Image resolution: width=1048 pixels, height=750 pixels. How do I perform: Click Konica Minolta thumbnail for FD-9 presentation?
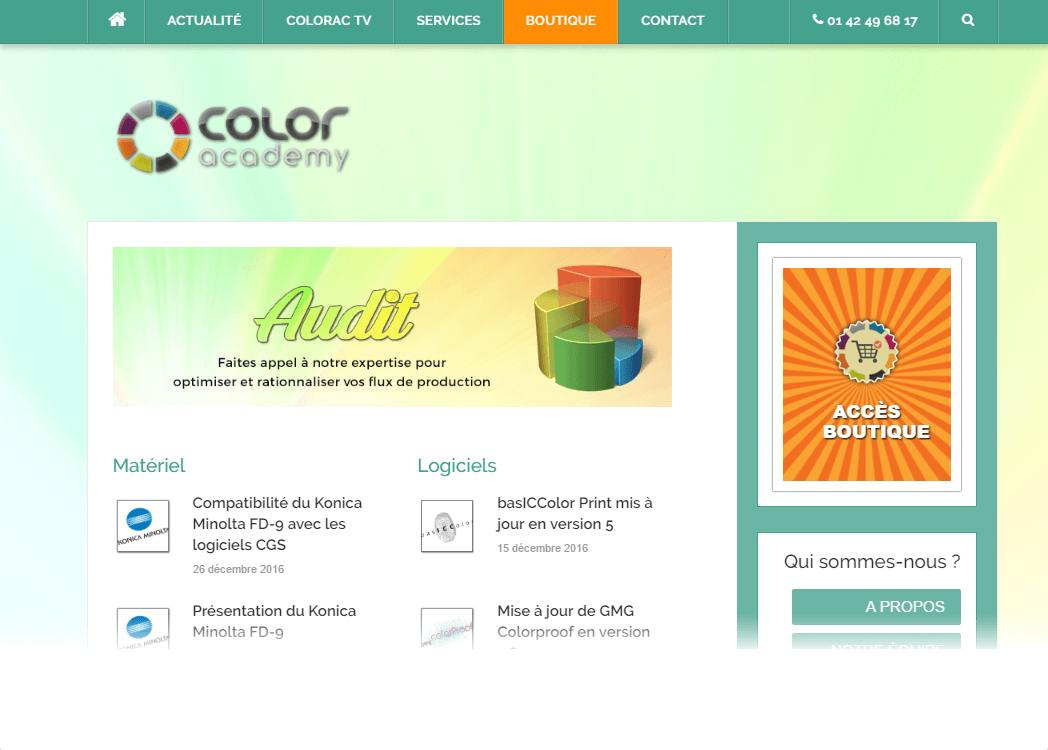pos(143,628)
